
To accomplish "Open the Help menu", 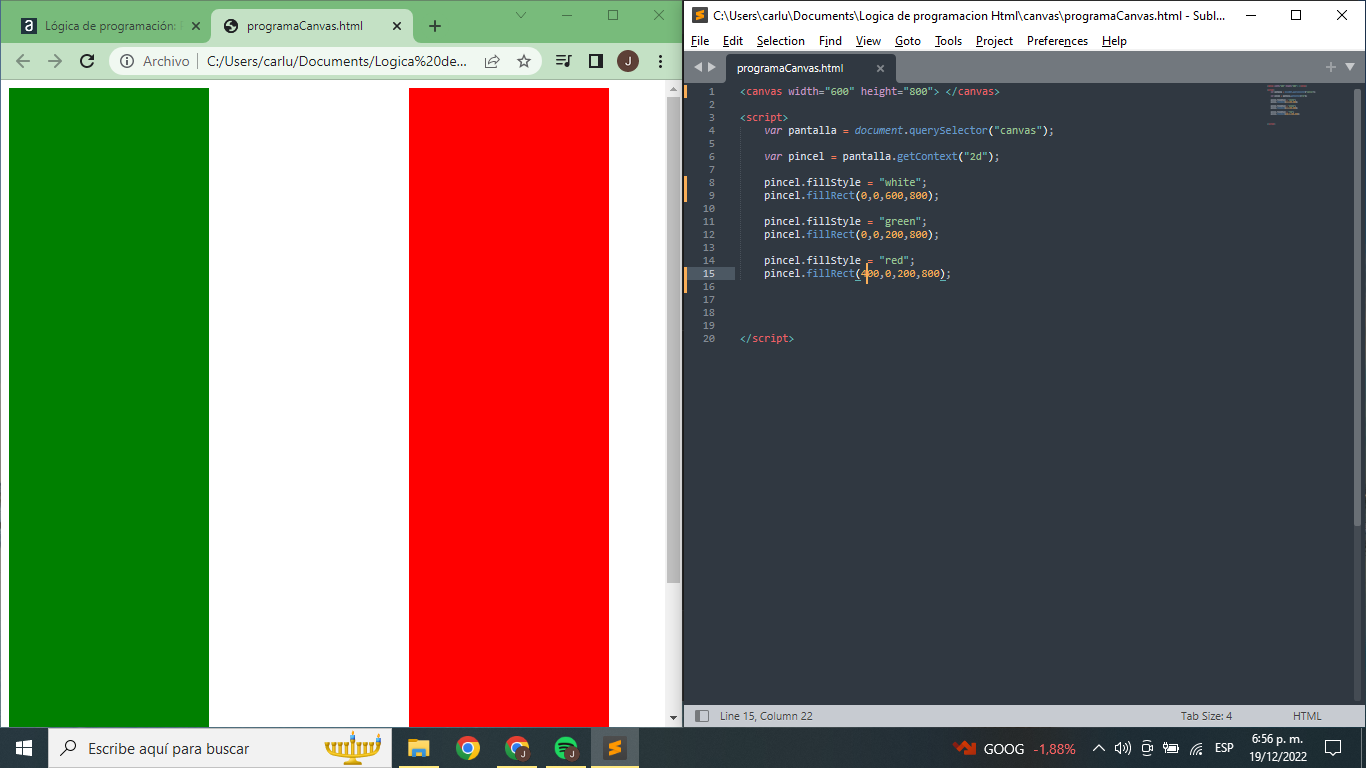I will (x=1114, y=41).
